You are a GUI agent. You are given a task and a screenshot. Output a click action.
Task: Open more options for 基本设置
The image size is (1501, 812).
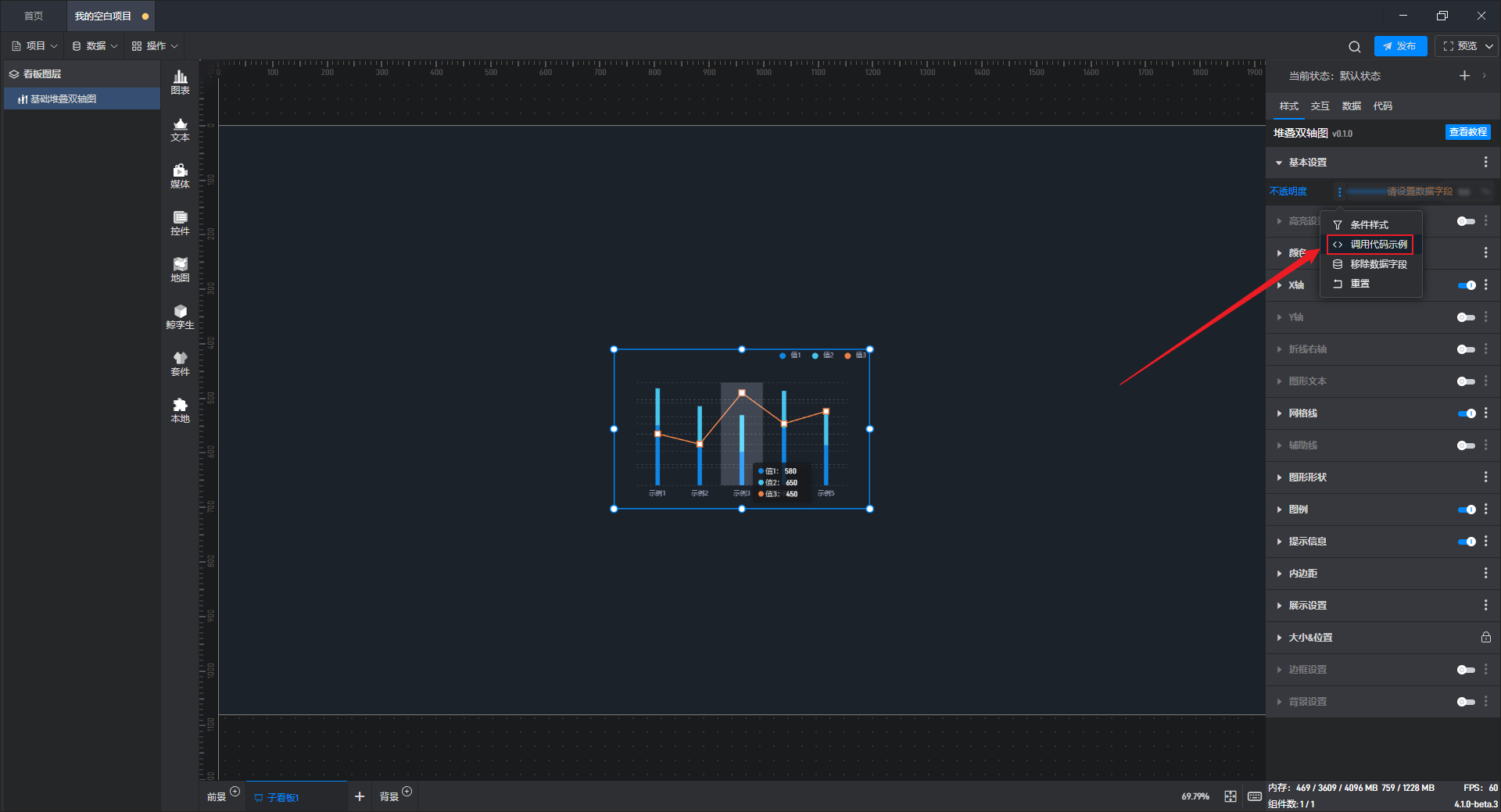[1485, 162]
